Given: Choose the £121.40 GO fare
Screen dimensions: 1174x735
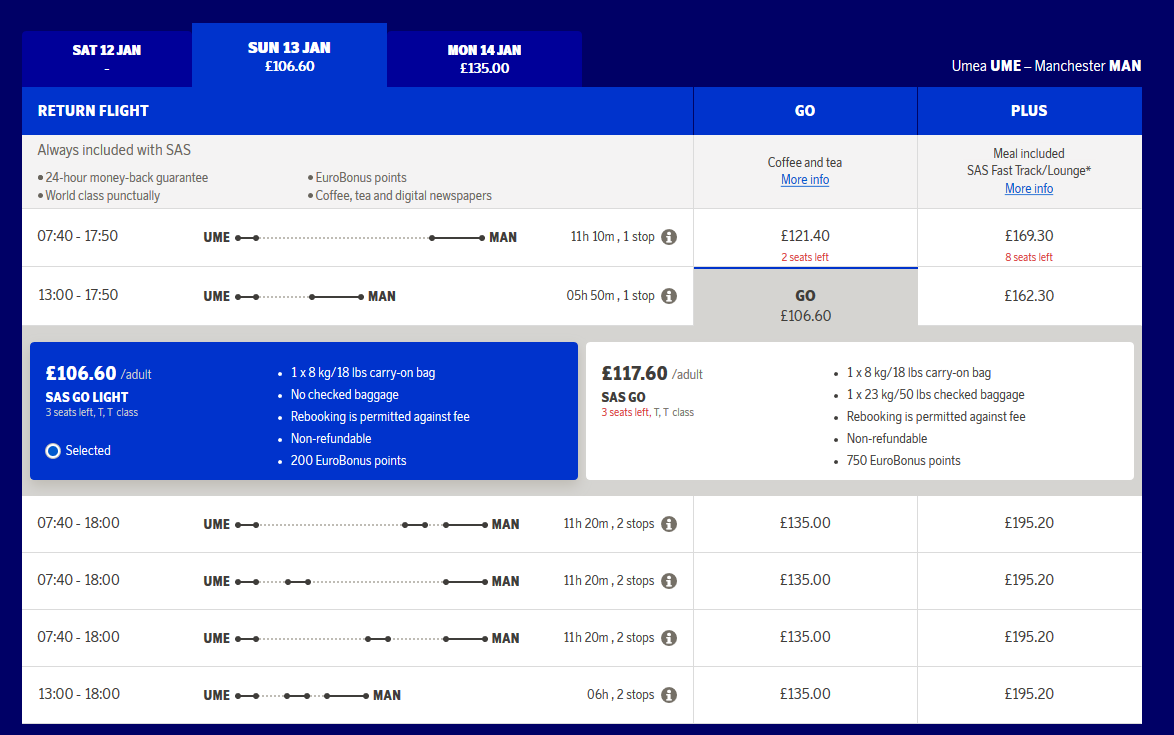Looking at the screenshot, I should [x=806, y=237].
